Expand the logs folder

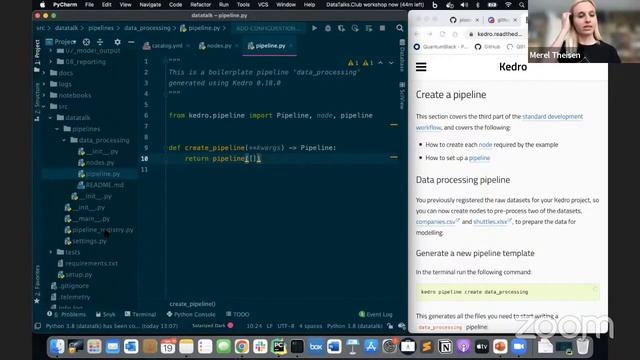coord(44,84)
